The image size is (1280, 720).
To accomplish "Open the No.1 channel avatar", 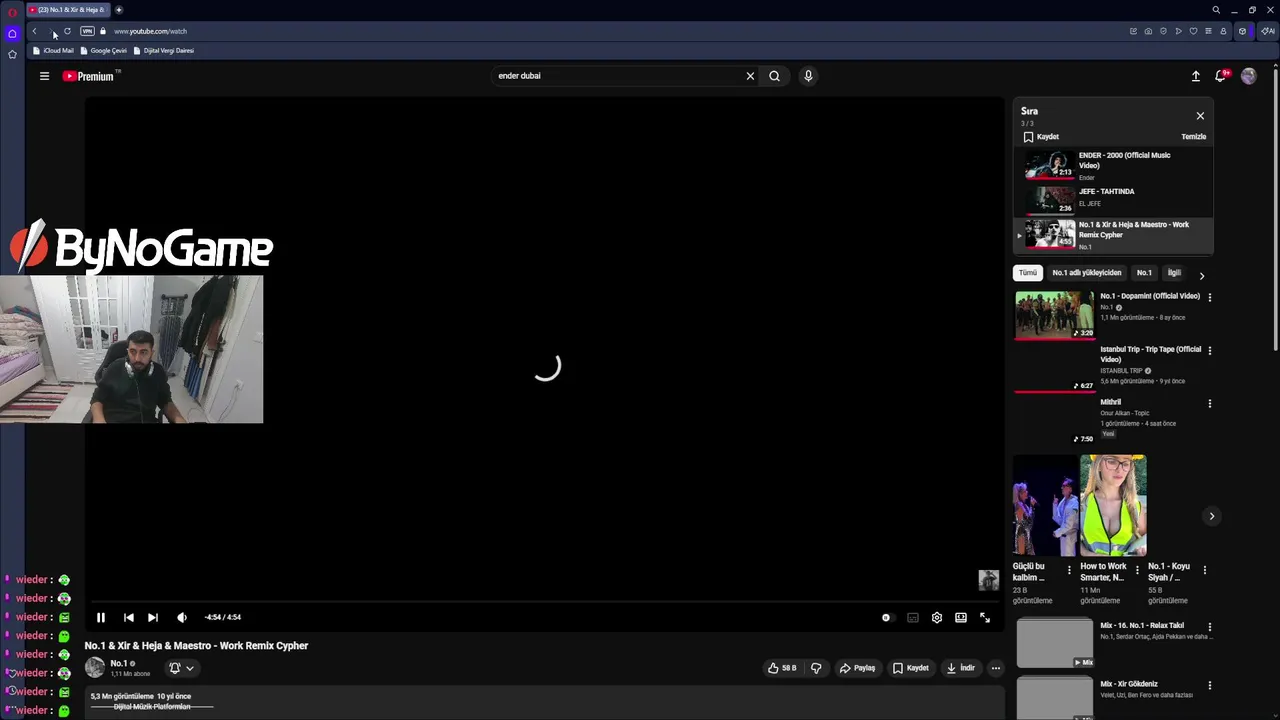I will (95, 668).
